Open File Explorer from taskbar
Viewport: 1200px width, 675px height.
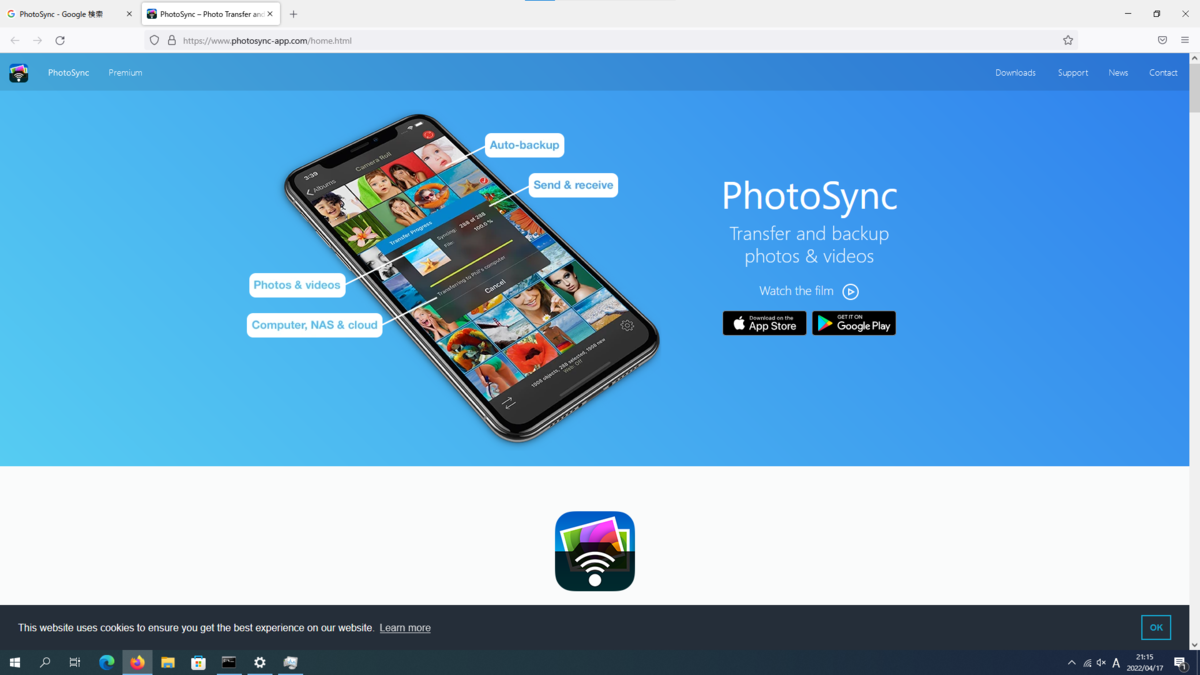click(x=168, y=663)
